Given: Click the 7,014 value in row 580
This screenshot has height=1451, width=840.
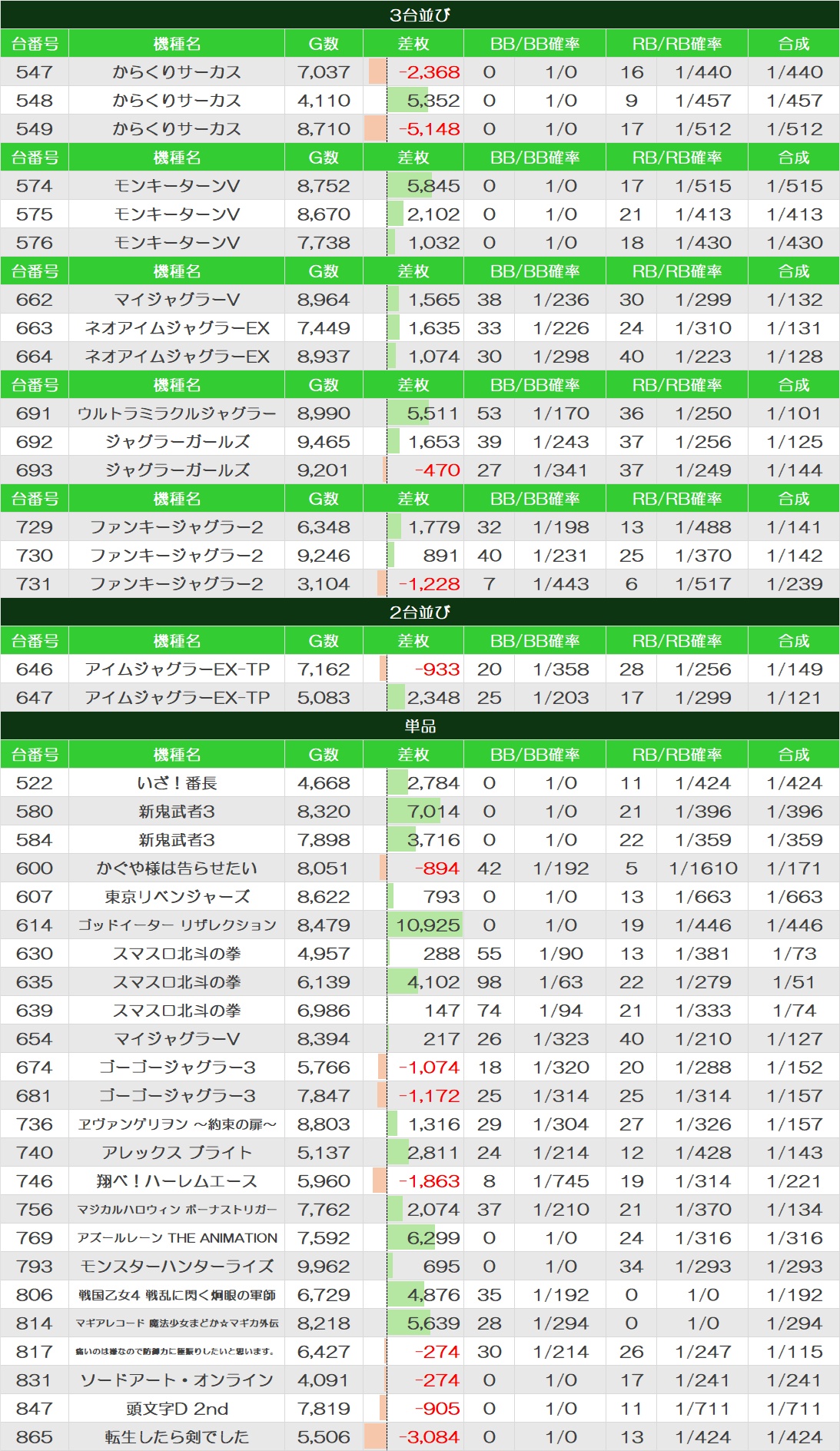Looking at the screenshot, I should click(433, 812).
